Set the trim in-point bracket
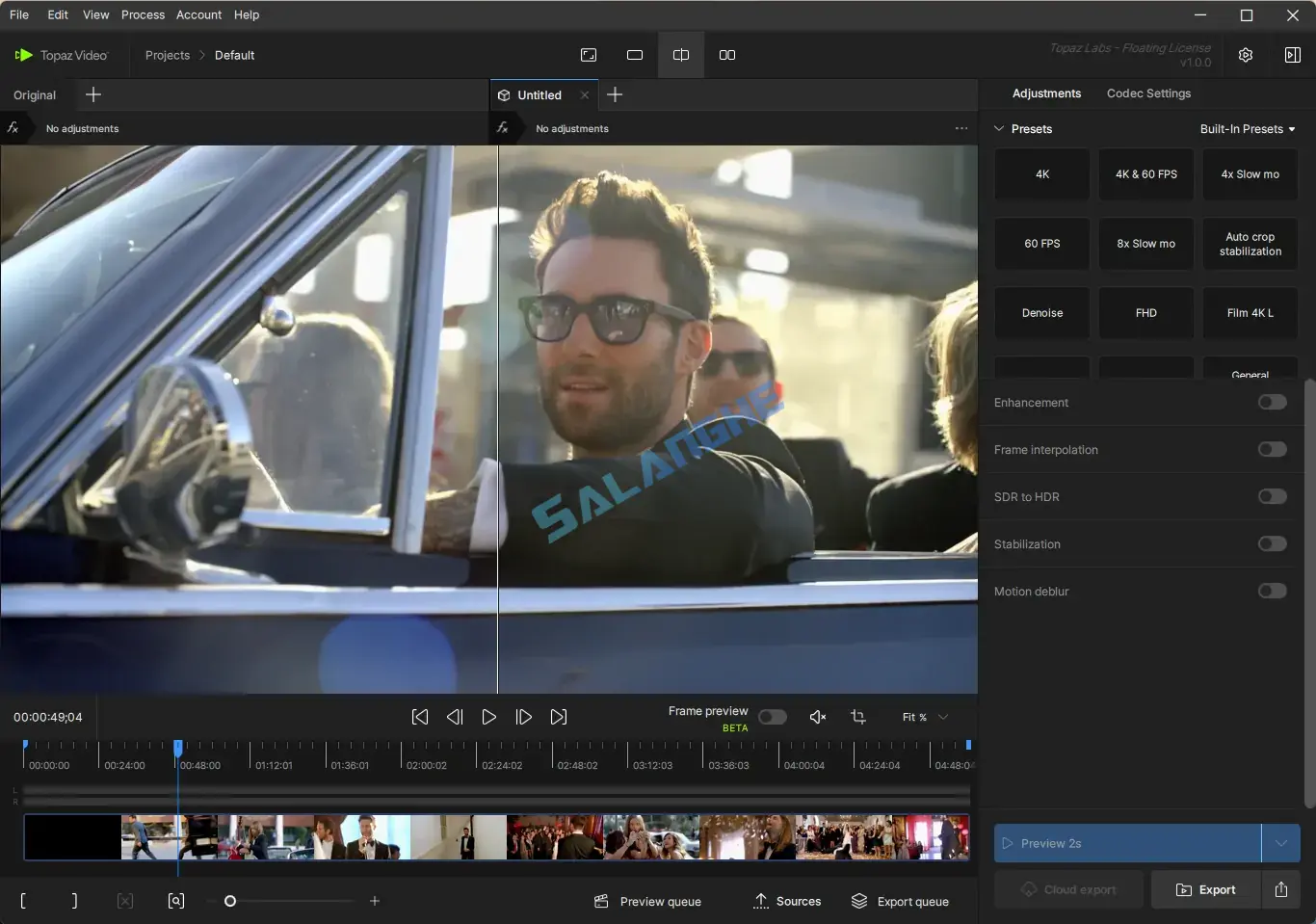 pos(23,901)
